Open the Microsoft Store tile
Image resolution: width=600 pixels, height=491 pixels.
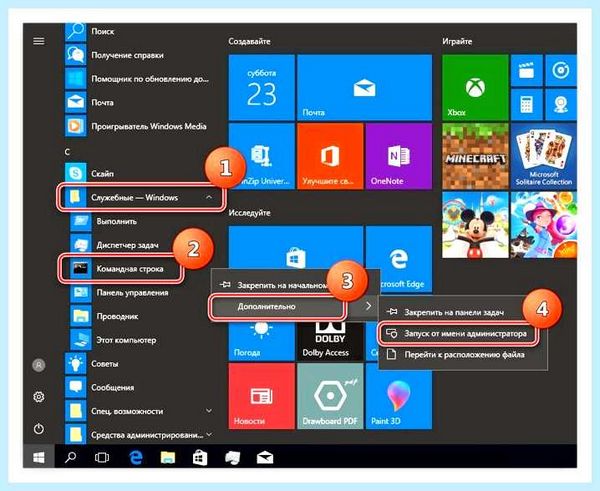(296, 248)
